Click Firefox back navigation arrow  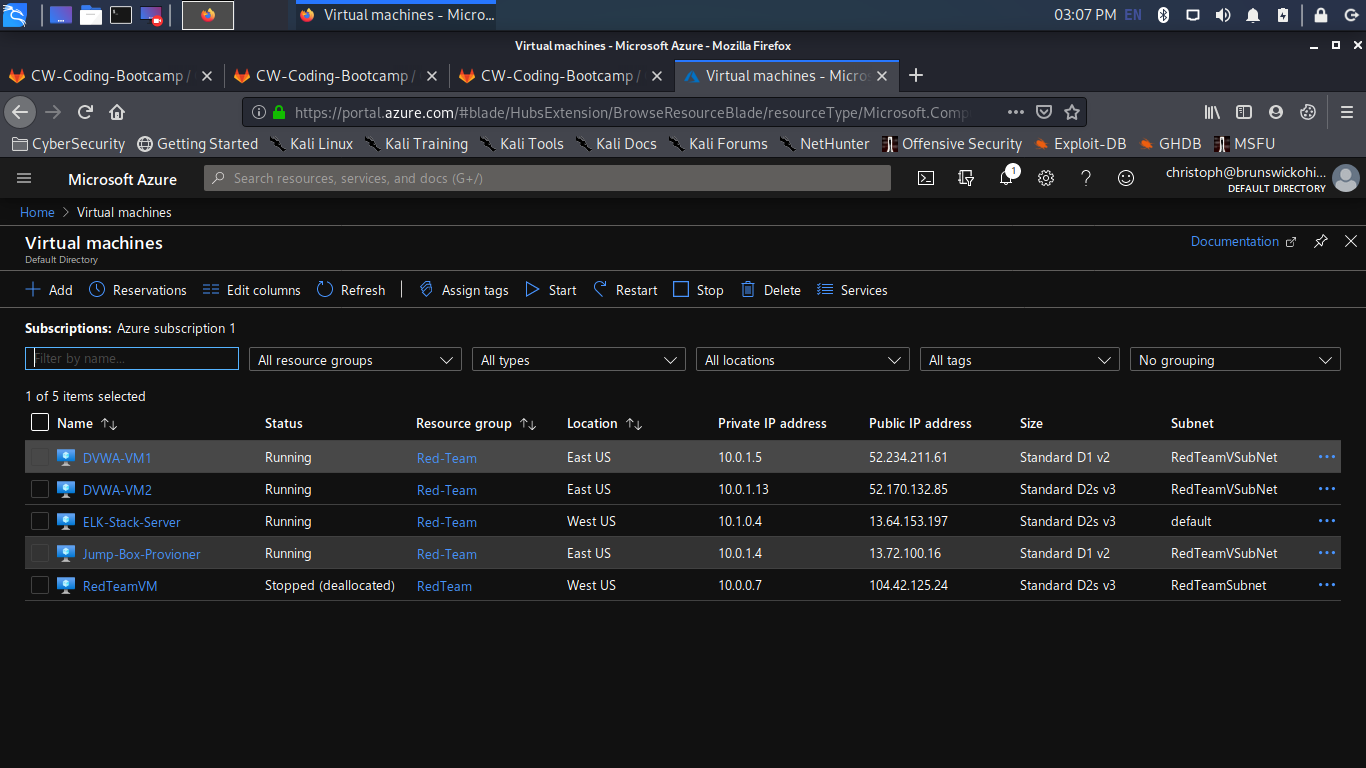[x=20, y=111]
